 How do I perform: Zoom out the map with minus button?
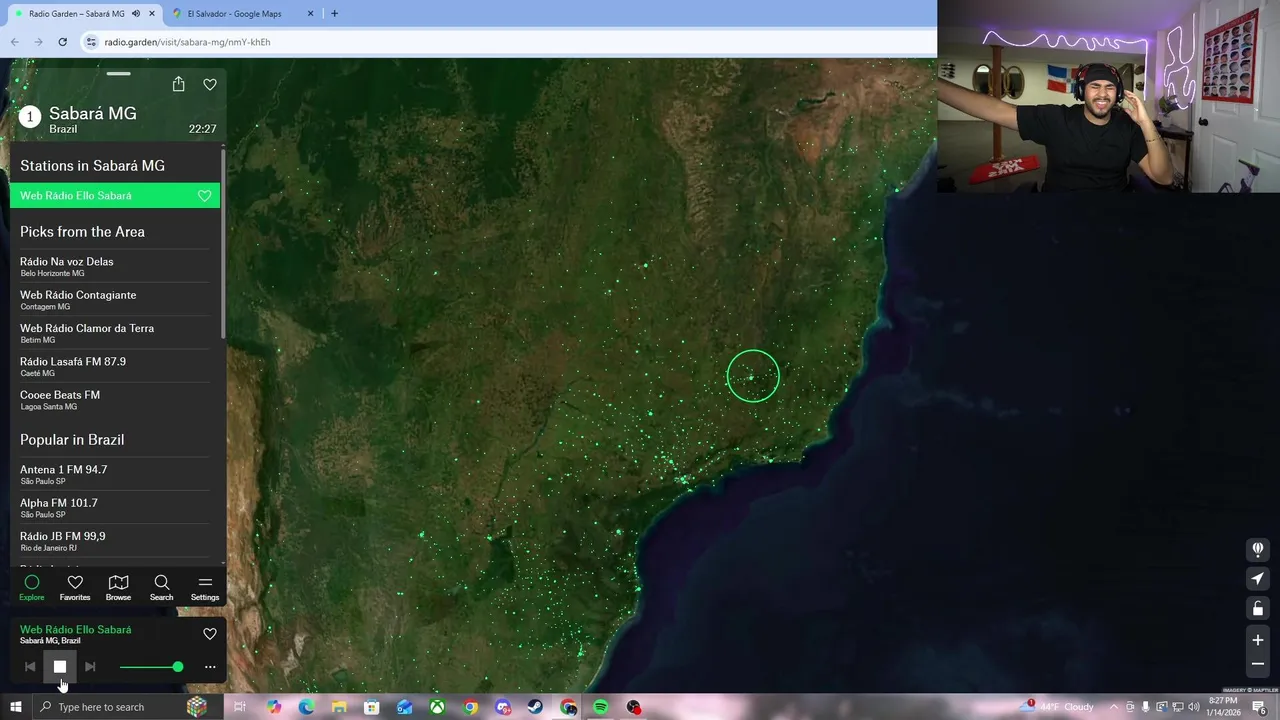1258,663
